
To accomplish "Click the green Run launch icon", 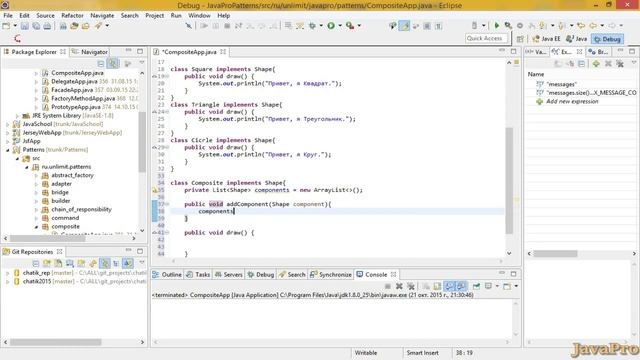I will pos(331,26).
